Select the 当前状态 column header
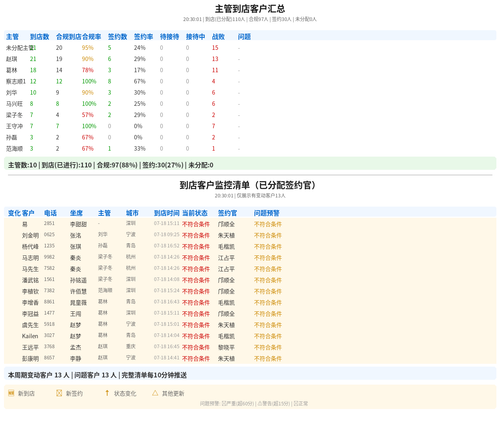 195,213
